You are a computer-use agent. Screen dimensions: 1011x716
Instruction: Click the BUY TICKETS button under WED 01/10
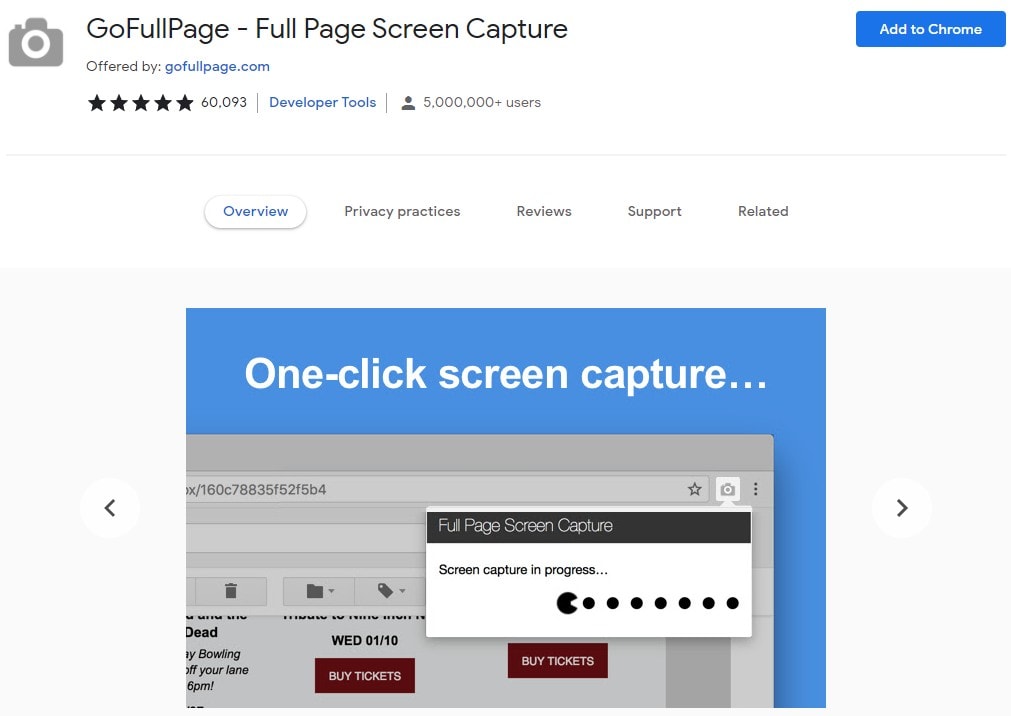pyautogui.click(x=365, y=675)
